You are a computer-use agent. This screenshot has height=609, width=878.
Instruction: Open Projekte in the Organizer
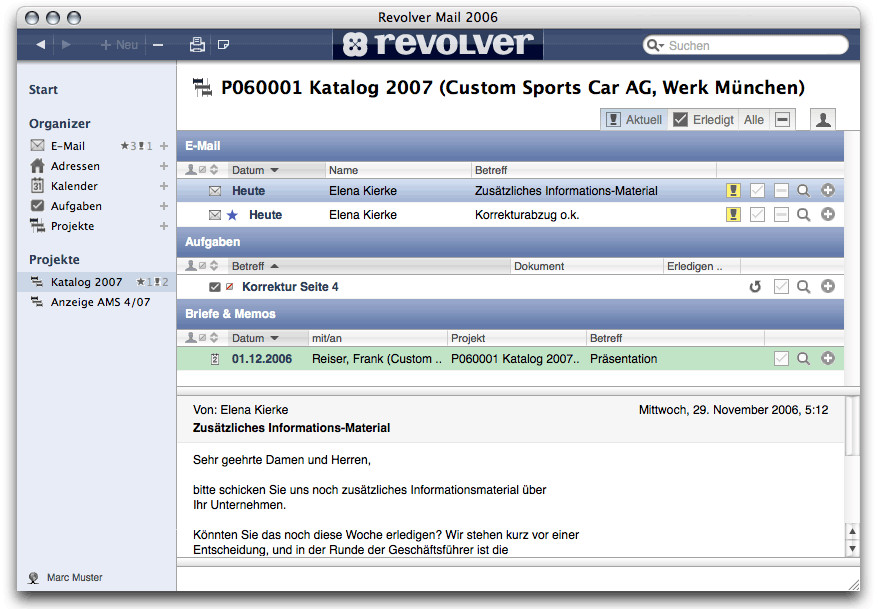tap(72, 227)
